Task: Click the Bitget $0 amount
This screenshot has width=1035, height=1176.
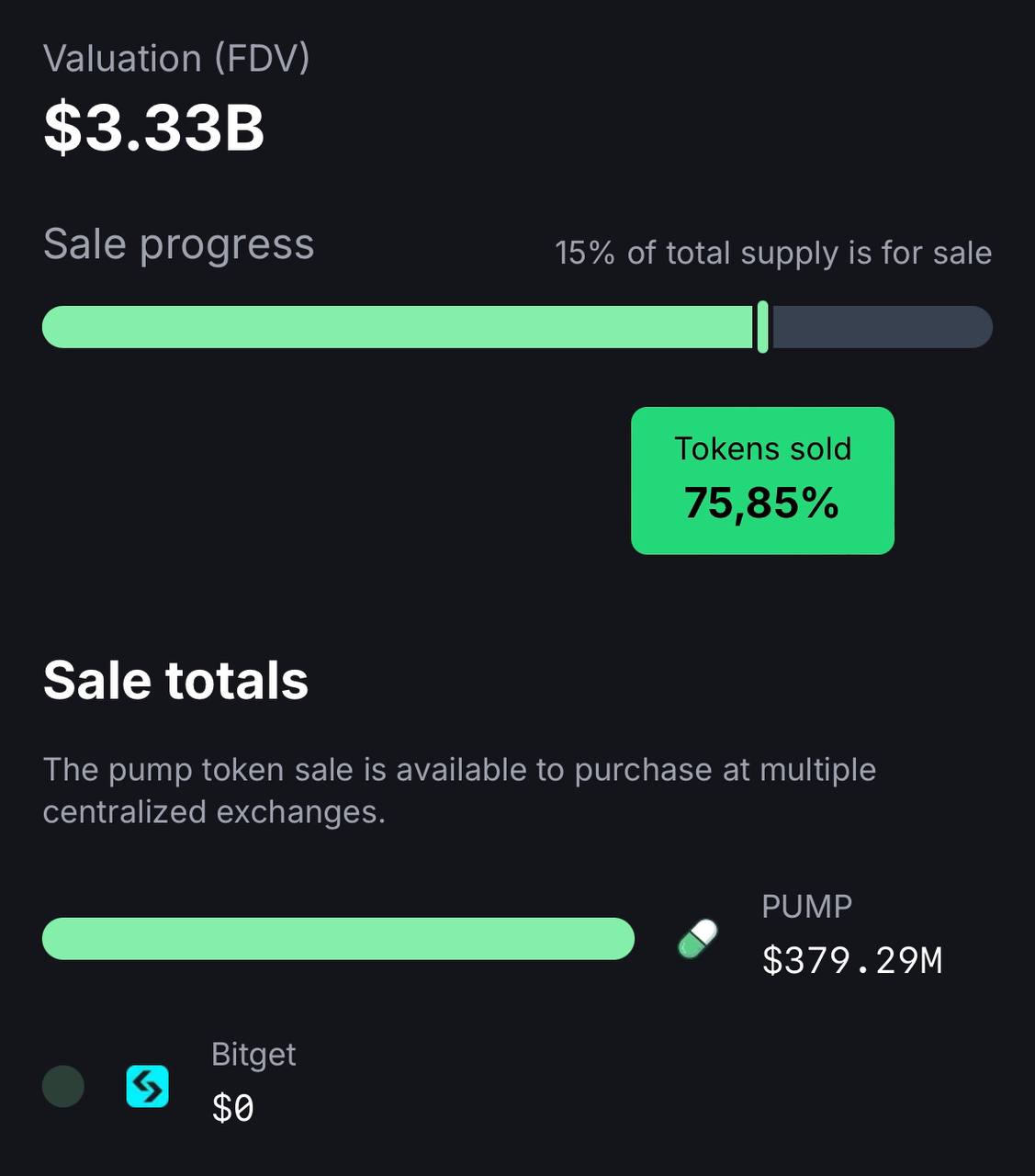Action: click(x=233, y=1108)
